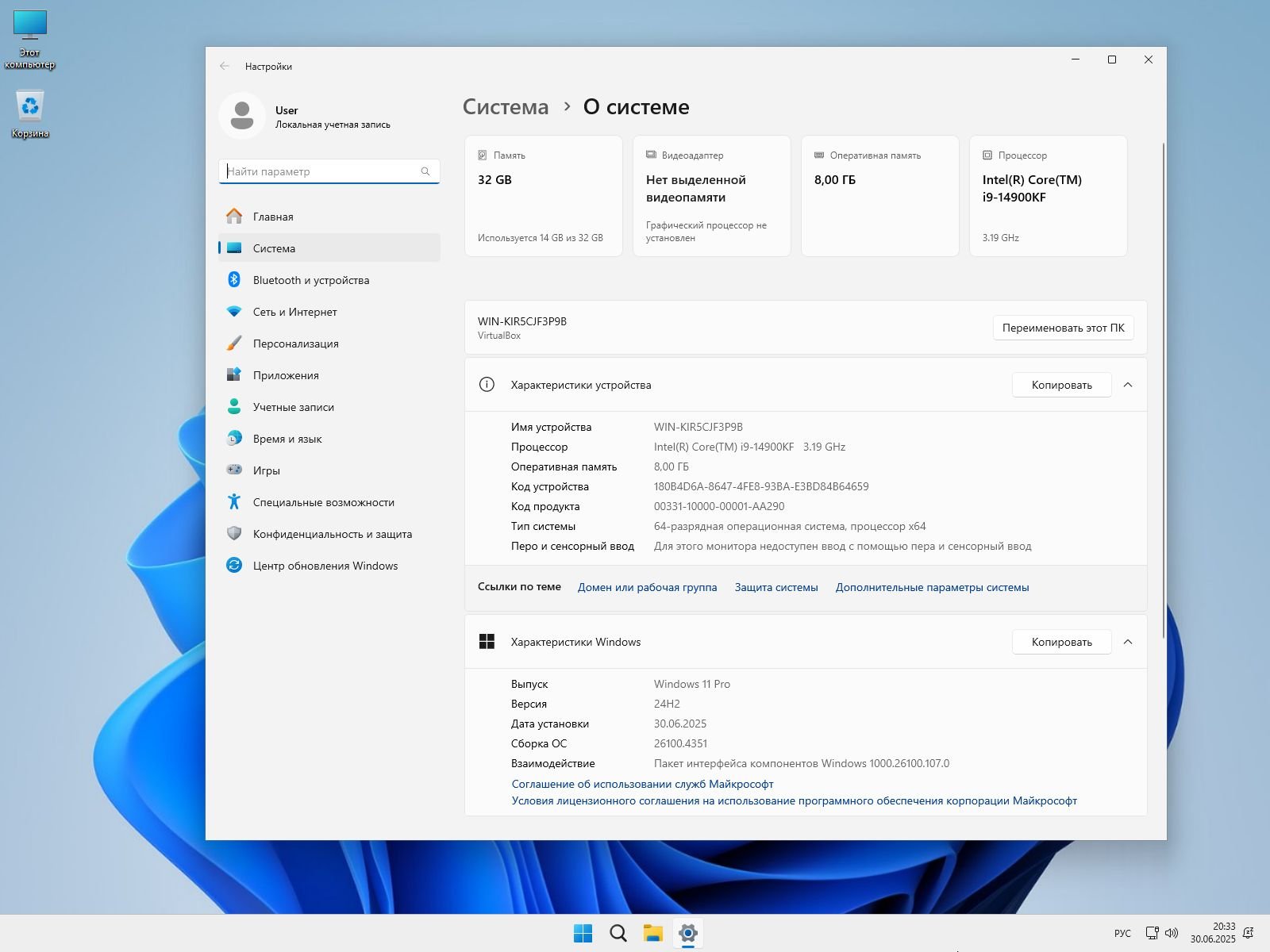Screen dimensions: 1270x952
Task: Copy device specifications with Копировать
Action: pos(1061,385)
